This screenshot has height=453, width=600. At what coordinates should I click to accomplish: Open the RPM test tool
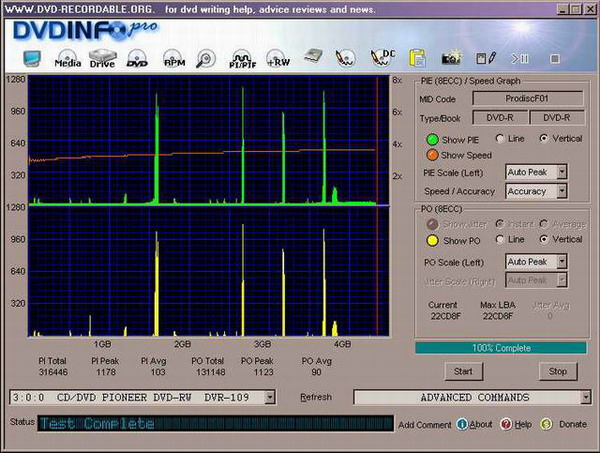tap(174, 59)
